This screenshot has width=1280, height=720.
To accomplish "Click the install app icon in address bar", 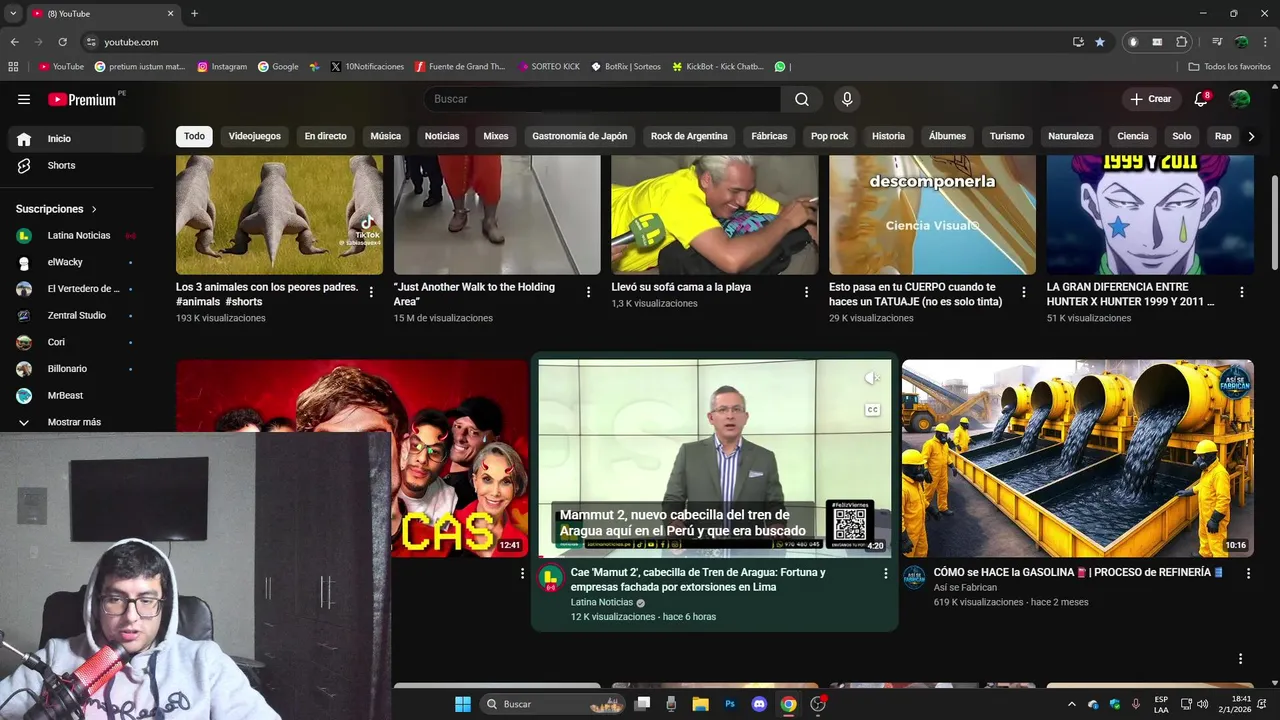I will coord(1078,42).
